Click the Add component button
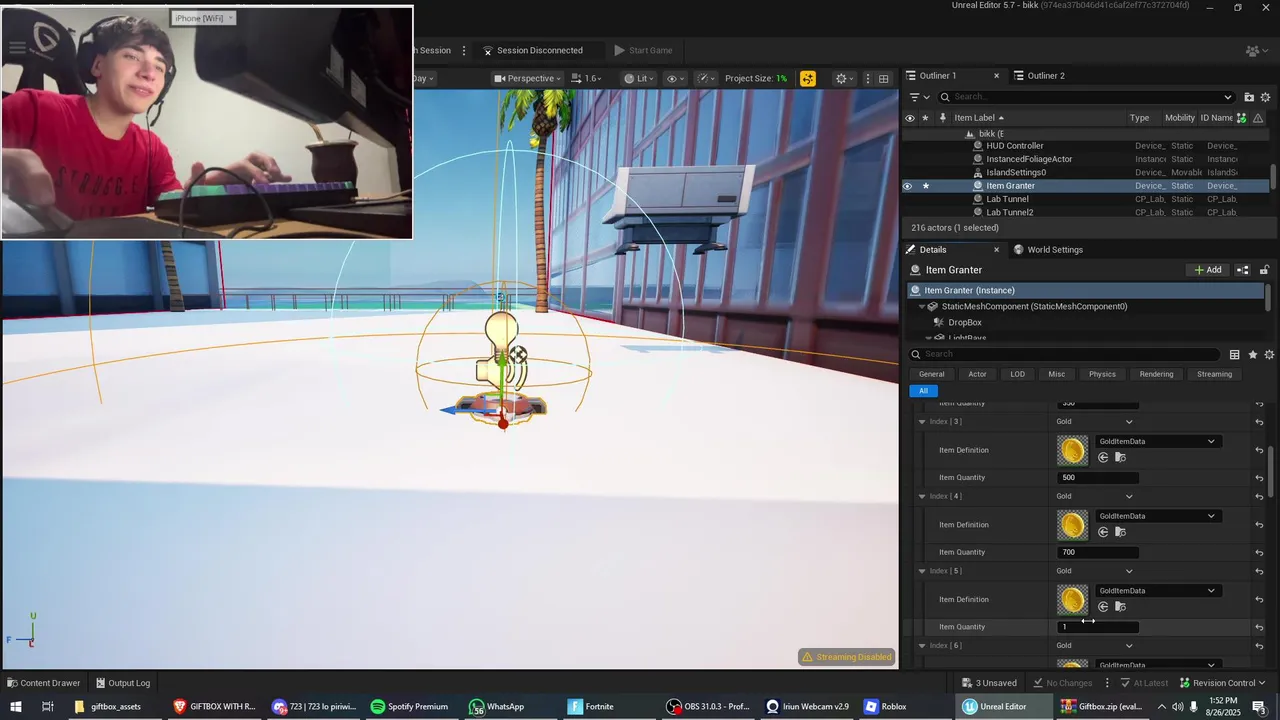Screen dimensions: 1280x720 point(1208,270)
